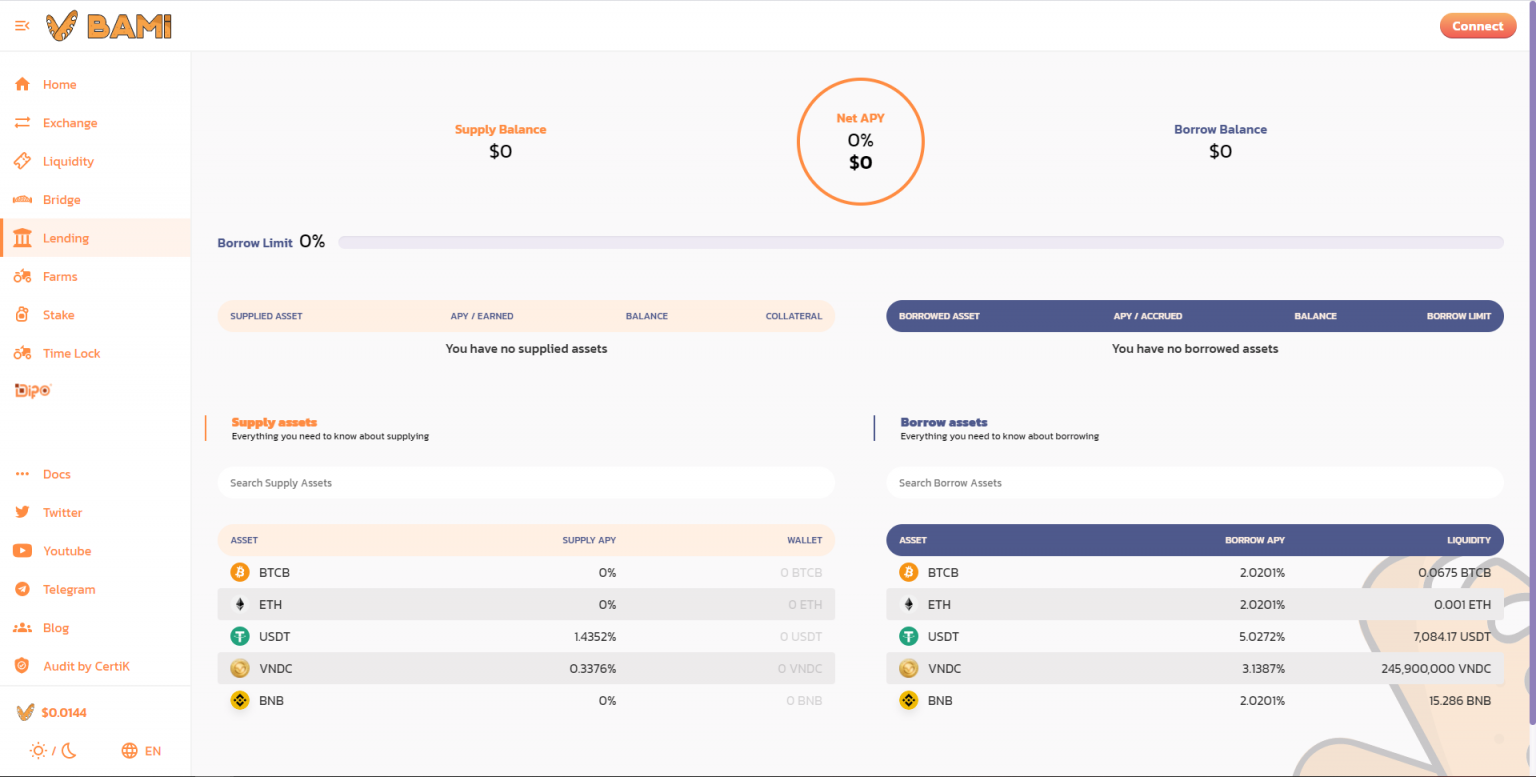Go to the Exchange page
1536x777 pixels.
(x=95, y=123)
